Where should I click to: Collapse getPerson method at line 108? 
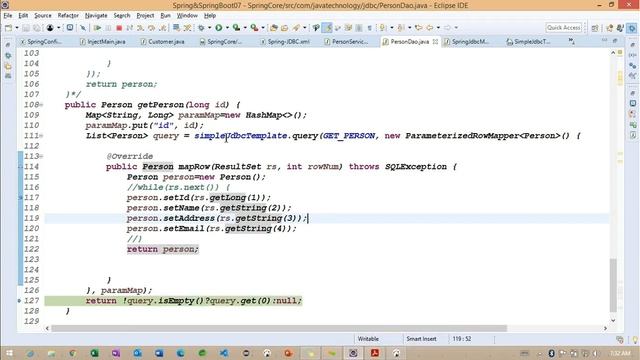pos(41,105)
